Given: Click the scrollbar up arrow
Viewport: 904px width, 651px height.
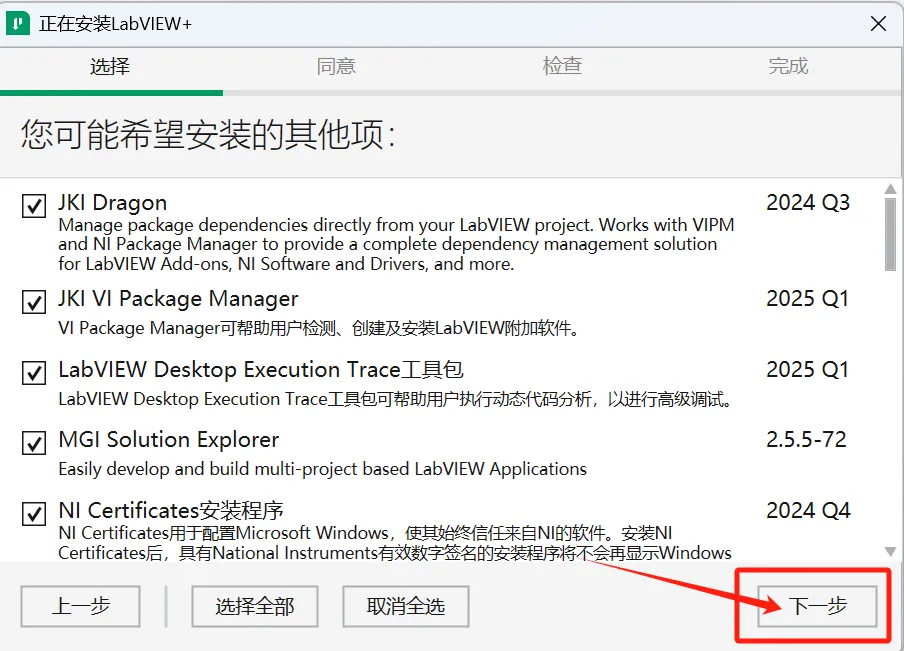Looking at the screenshot, I should point(890,189).
